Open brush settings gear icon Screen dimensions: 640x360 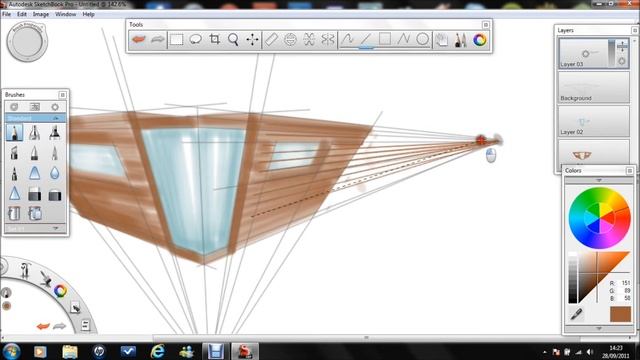pos(55,107)
